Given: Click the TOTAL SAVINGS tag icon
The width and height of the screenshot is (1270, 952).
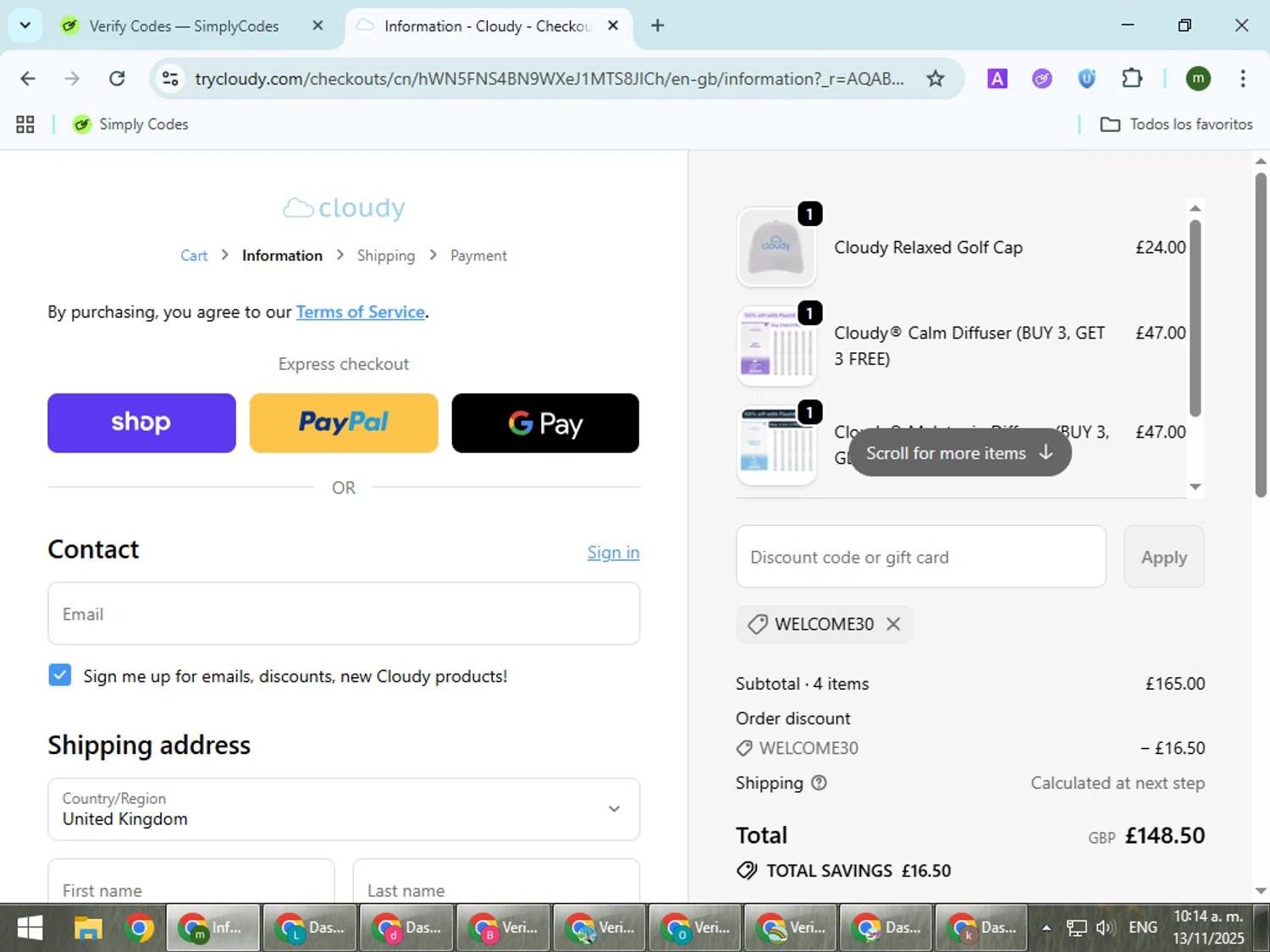Looking at the screenshot, I should 747,871.
